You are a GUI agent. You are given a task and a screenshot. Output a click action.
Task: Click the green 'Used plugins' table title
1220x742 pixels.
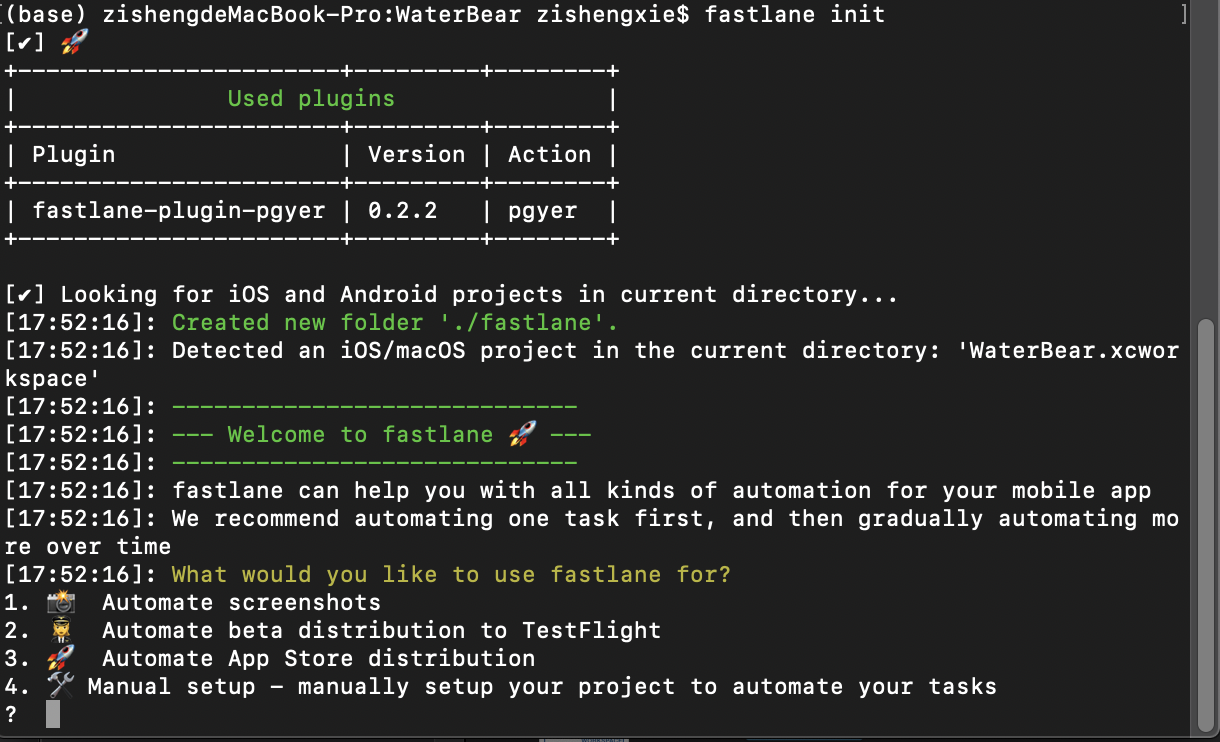(311, 99)
